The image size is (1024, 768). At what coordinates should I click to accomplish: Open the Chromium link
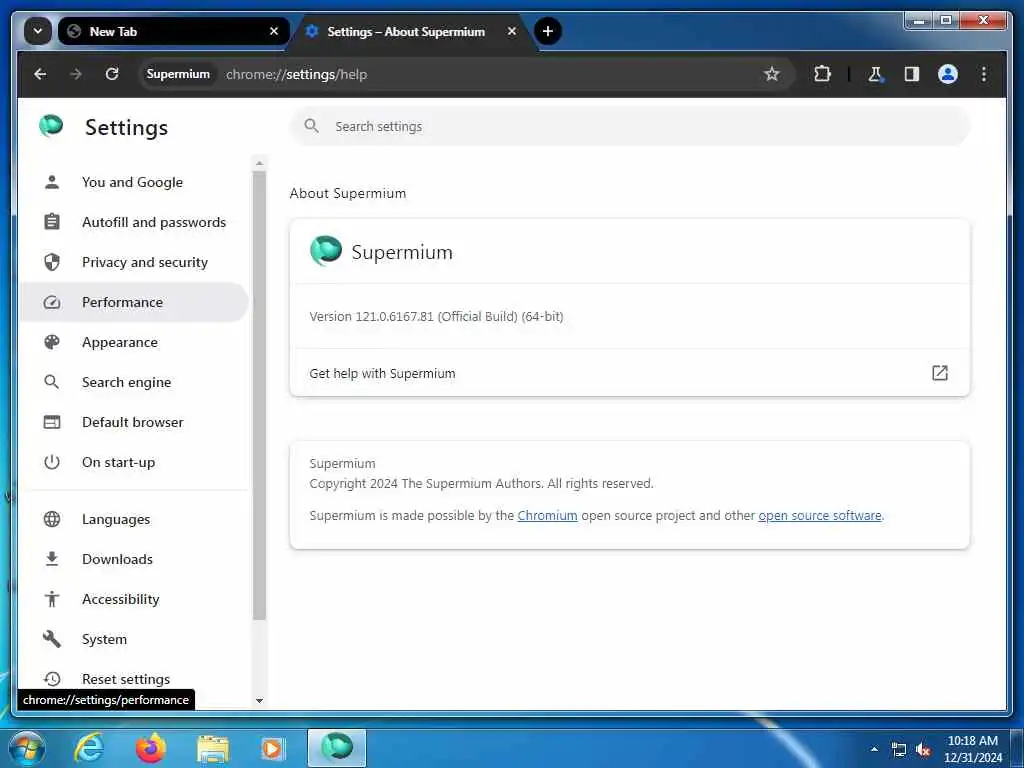coord(547,515)
